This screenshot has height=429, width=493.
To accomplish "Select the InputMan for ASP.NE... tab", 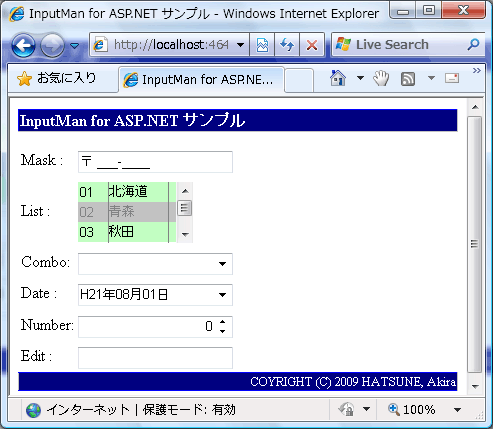I will point(201,80).
